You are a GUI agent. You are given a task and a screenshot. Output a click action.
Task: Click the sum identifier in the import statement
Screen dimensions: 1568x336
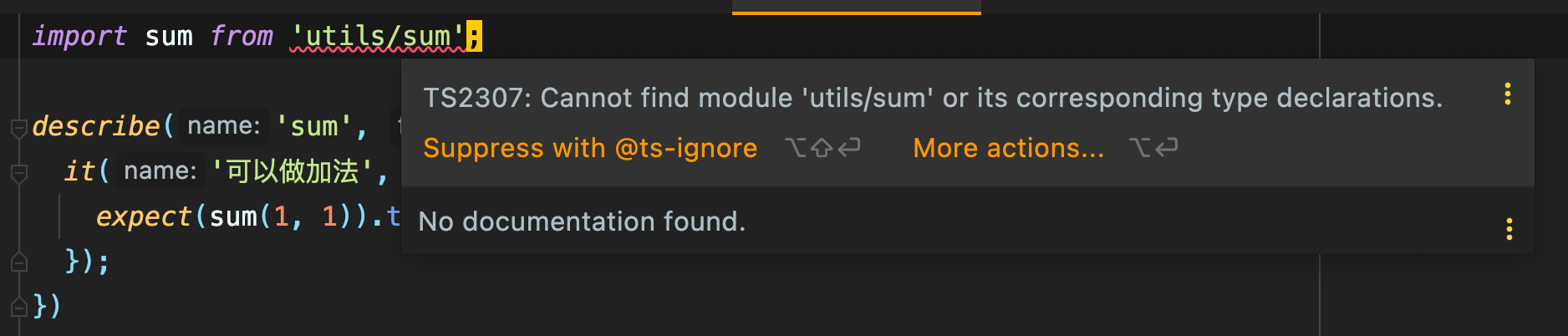pos(169,37)
